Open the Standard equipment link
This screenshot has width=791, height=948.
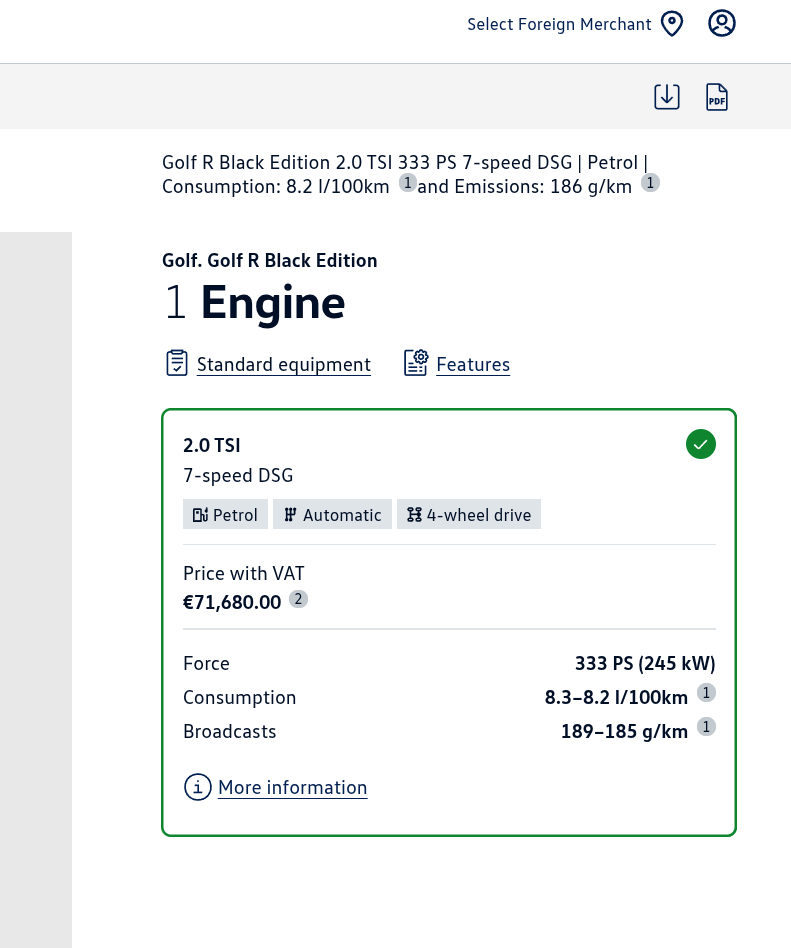(284, 365)
